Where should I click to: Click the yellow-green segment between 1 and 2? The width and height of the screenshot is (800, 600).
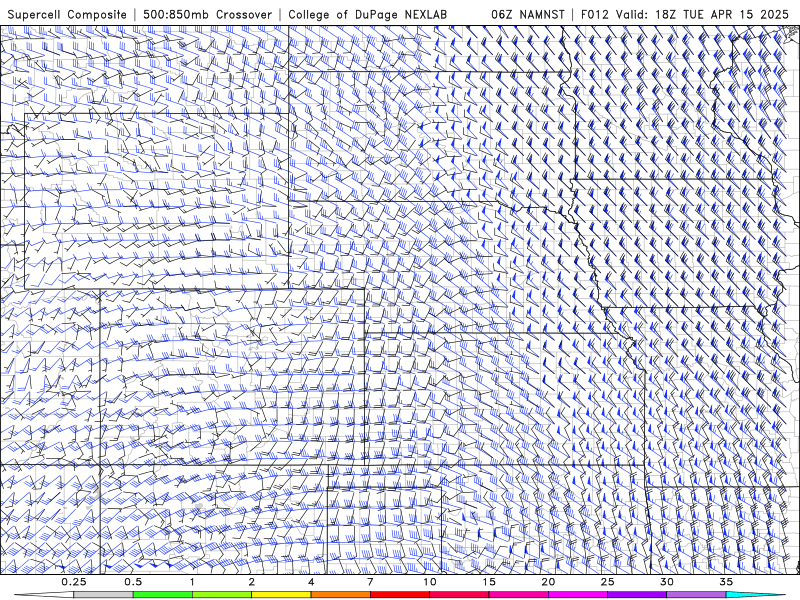[x=222, y=595]
